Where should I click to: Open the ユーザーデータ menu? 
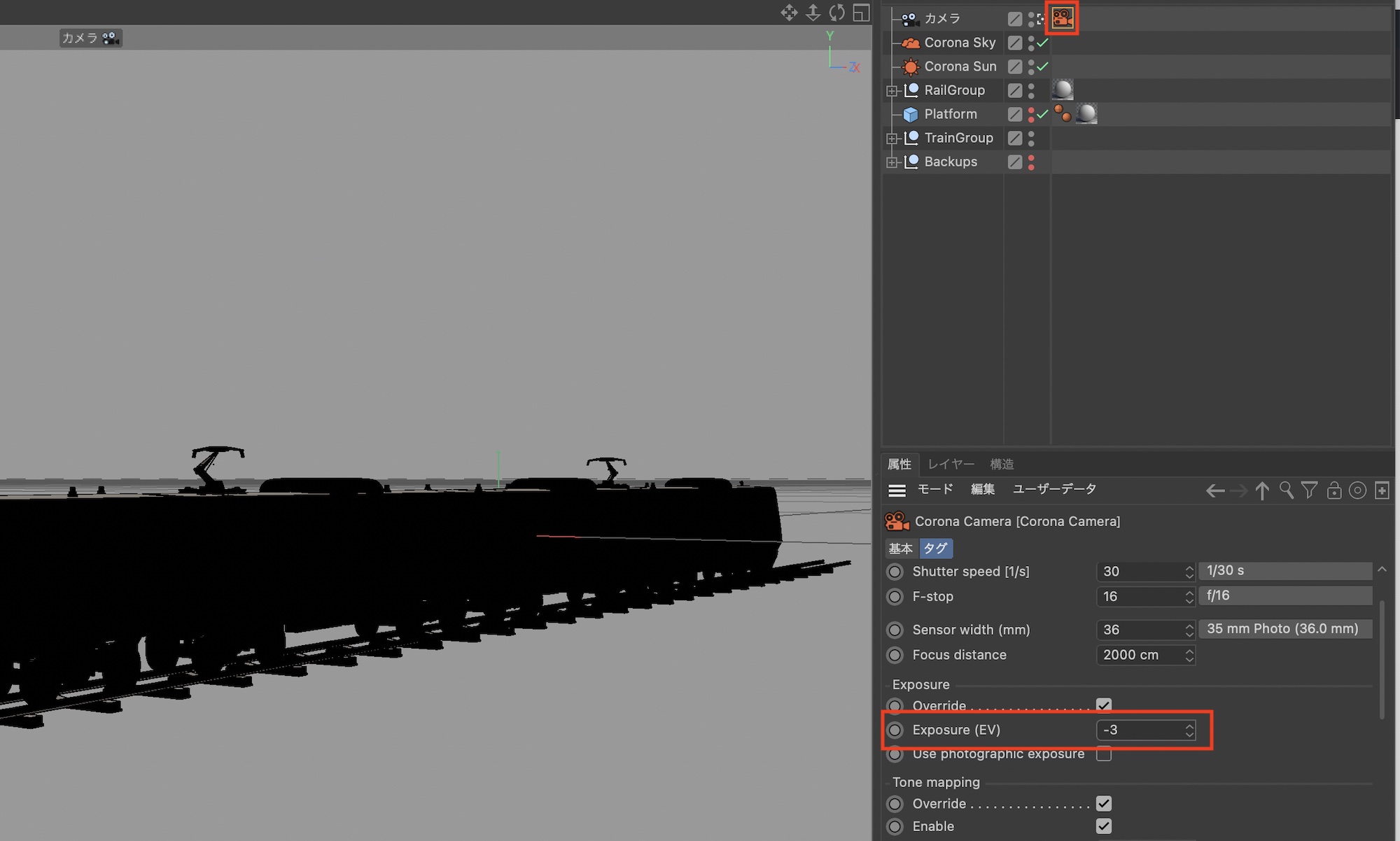click(1054, 489)
